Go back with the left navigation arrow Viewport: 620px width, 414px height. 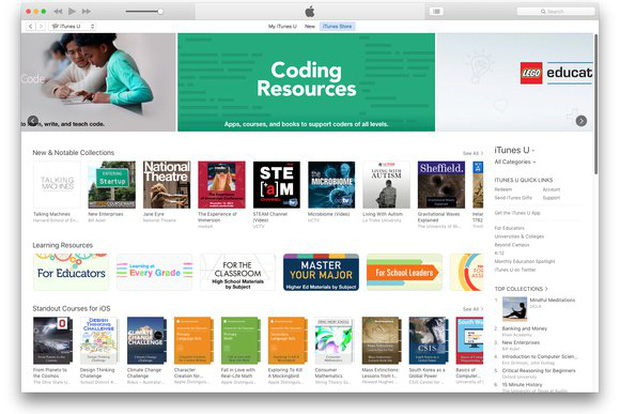coord(29,25)
